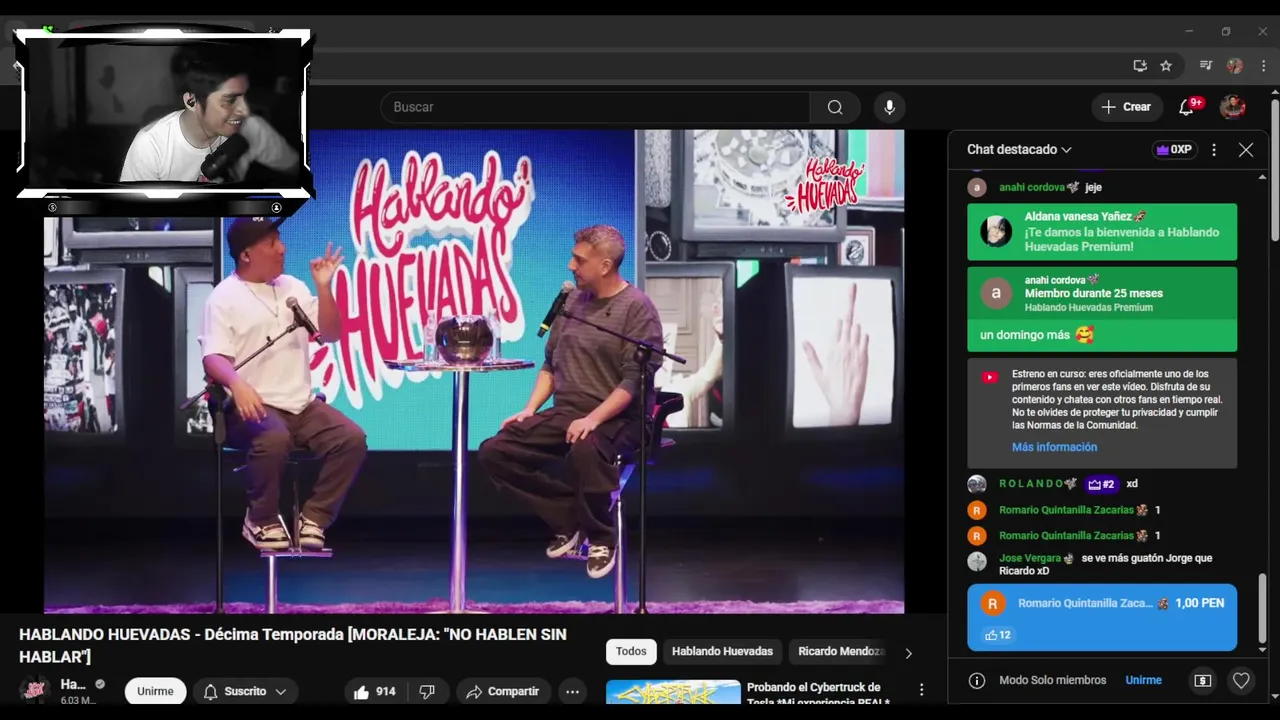Start voice search with microphone icon
This screenshot has width=1280, height=720.
(888, 107)
